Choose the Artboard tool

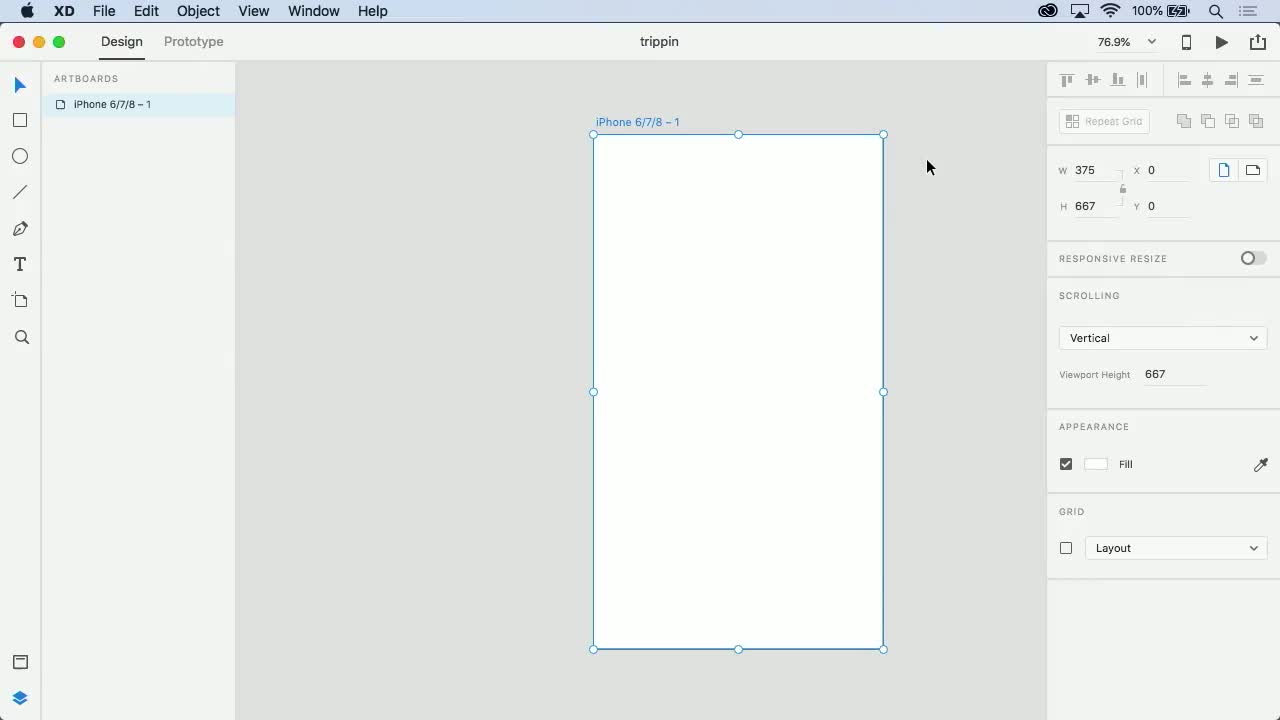pyautogui.click(x=20, y=300)
